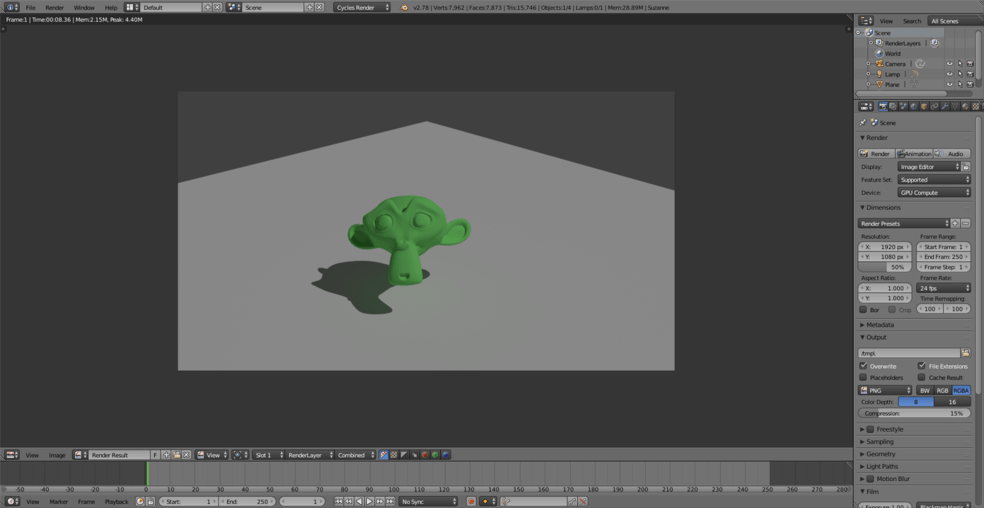Click the timeline play animation icon

369,501
